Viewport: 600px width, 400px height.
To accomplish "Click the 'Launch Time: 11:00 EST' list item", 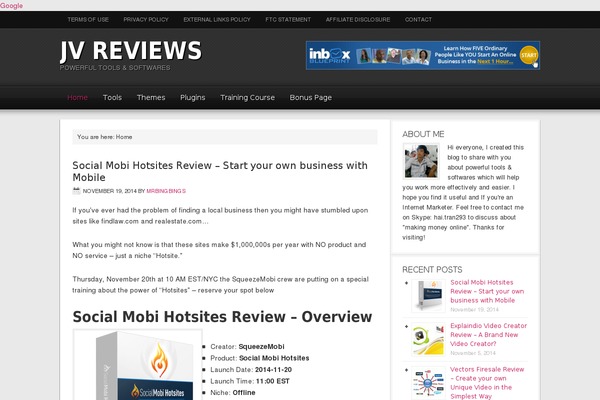I will tap(250, 381).
